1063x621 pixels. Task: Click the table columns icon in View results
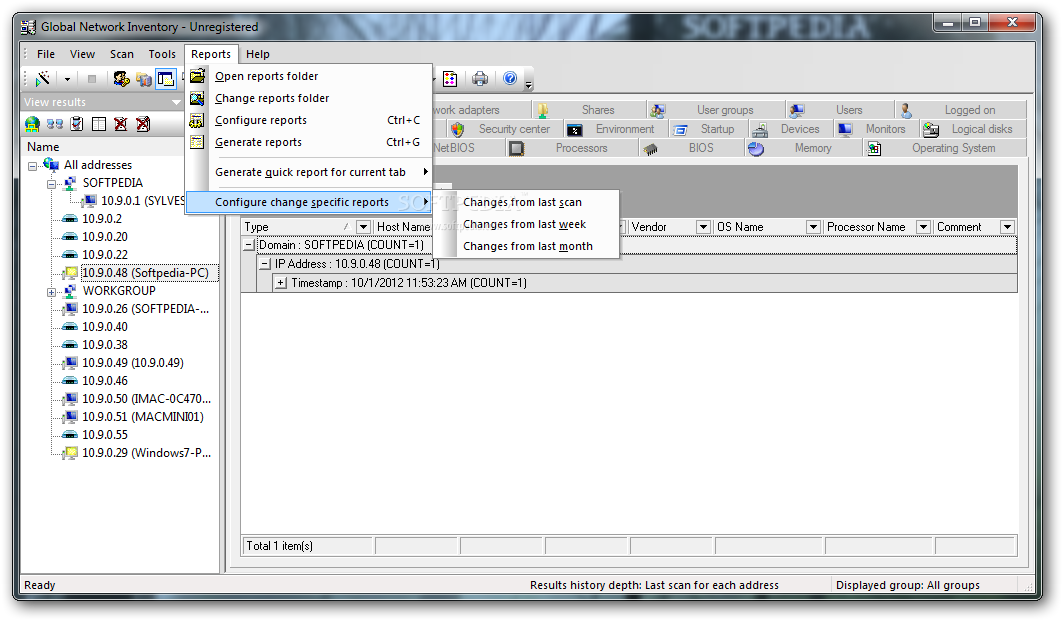click(99, 124)
